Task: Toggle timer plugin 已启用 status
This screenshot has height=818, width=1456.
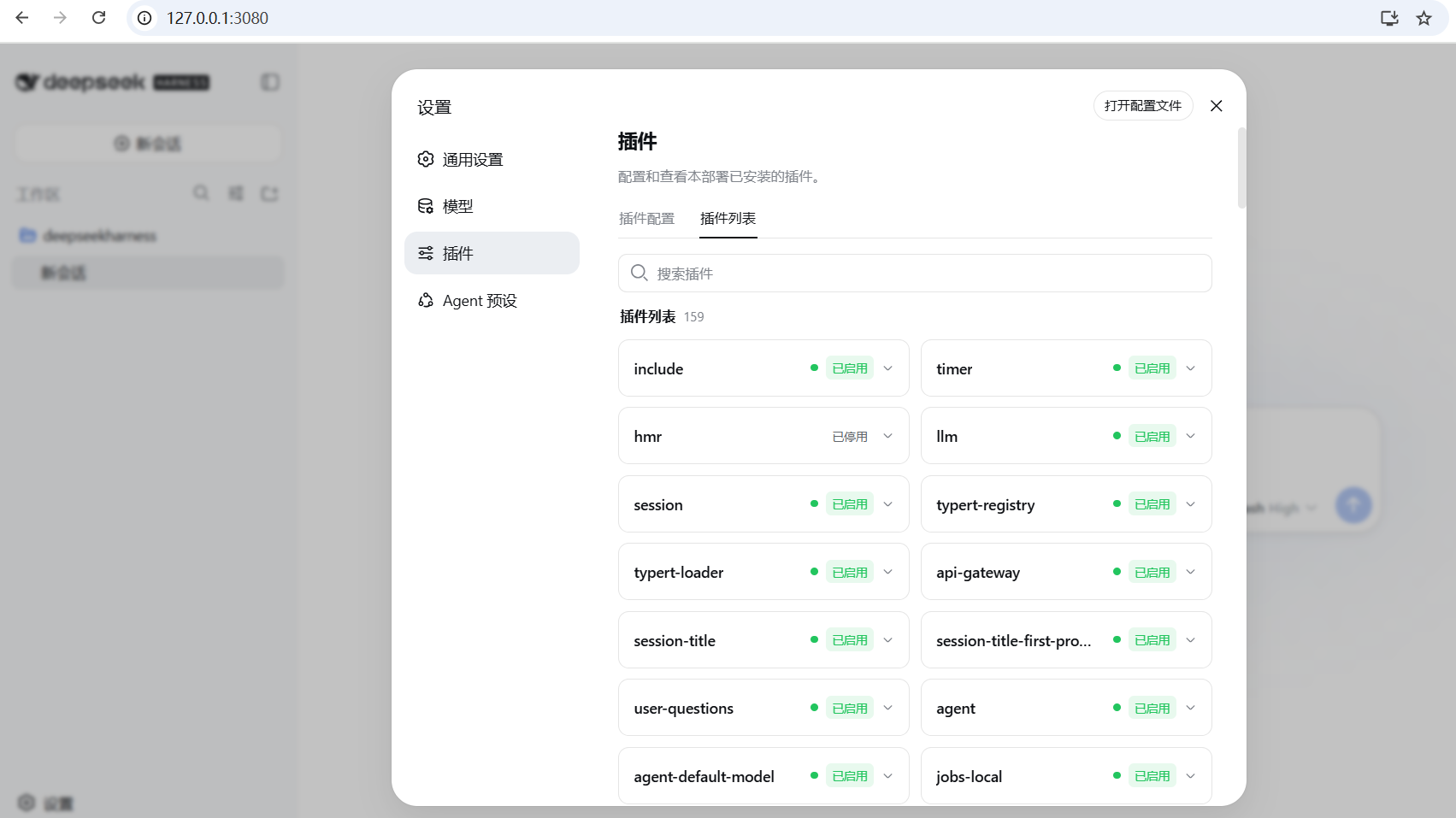Action: (x=1152, y=368)
